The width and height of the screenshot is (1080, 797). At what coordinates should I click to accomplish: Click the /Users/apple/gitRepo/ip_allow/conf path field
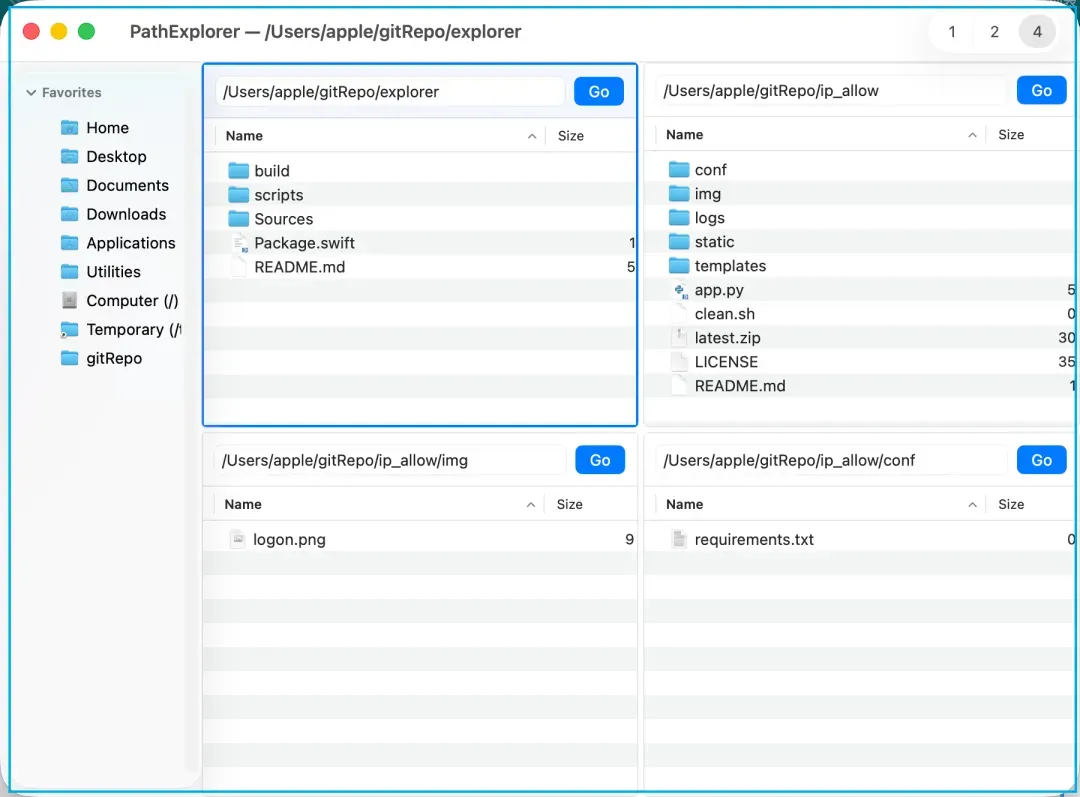[832, 460]
